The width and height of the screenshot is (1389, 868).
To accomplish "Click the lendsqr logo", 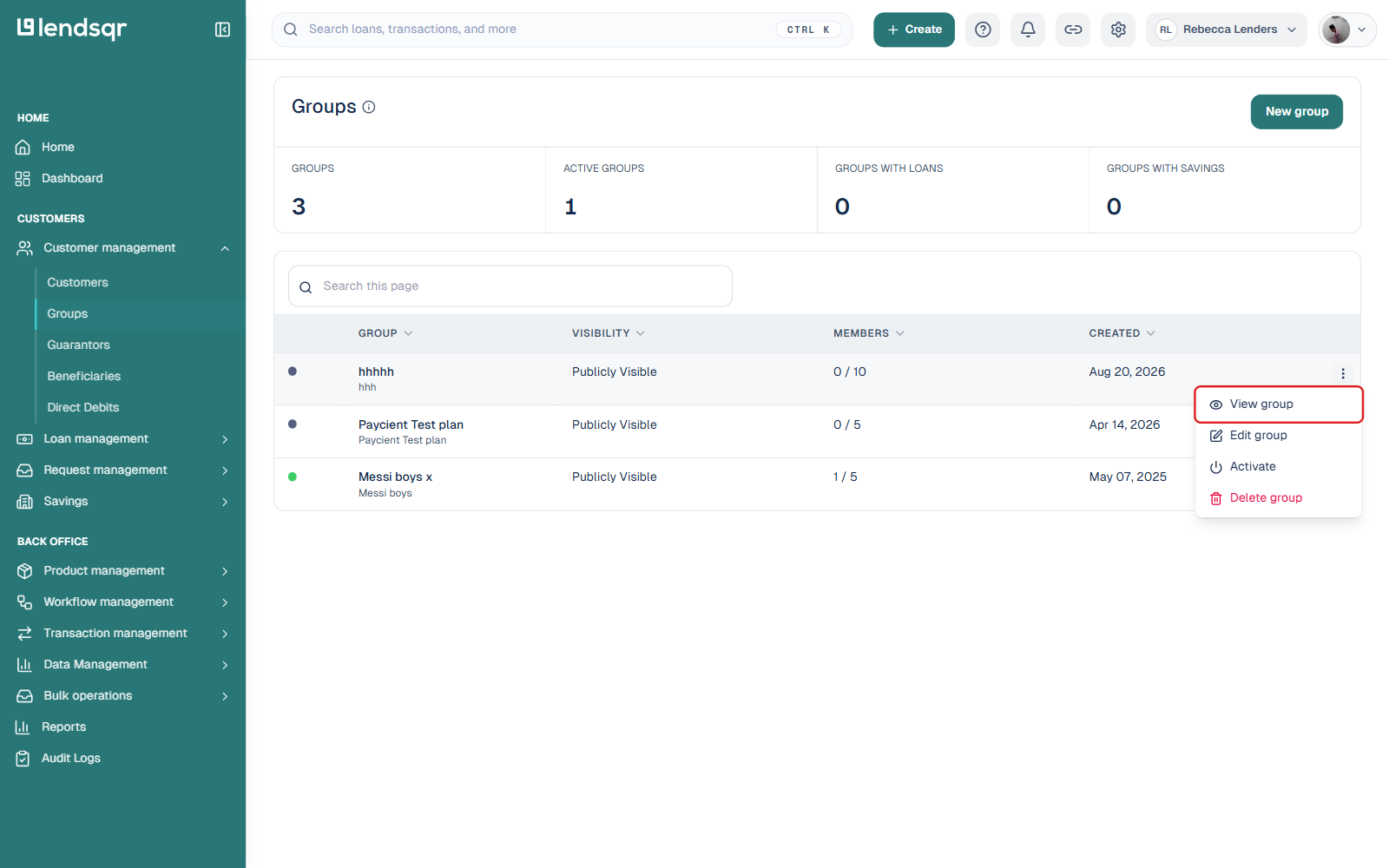I will coord(72,29).
